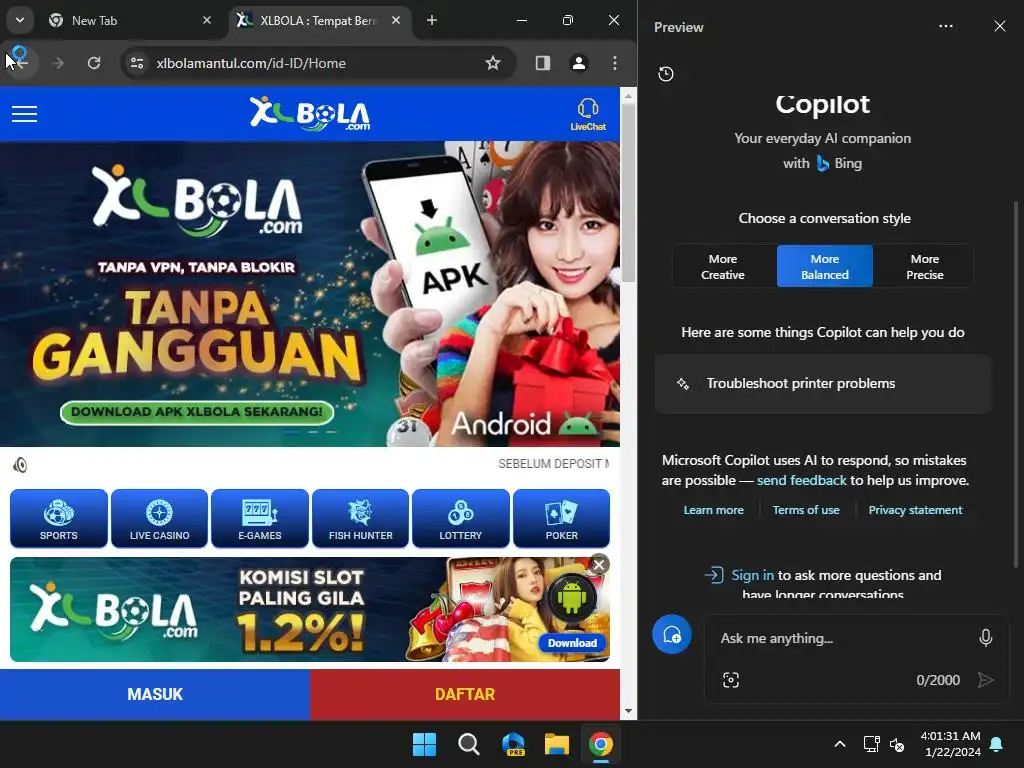This screenshot has height=768, width=1024.
Task: Click Sign in link in Copilot
Action: tap(752, 575)
